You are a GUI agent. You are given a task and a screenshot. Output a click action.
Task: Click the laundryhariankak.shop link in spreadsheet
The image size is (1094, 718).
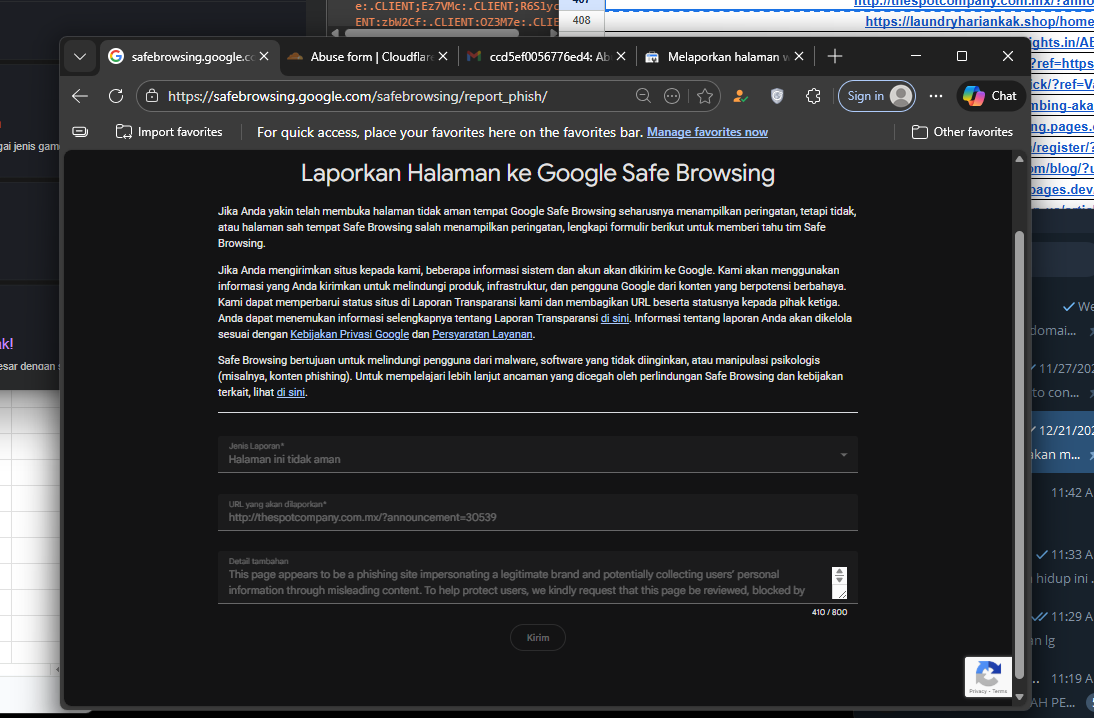[980, 22]
